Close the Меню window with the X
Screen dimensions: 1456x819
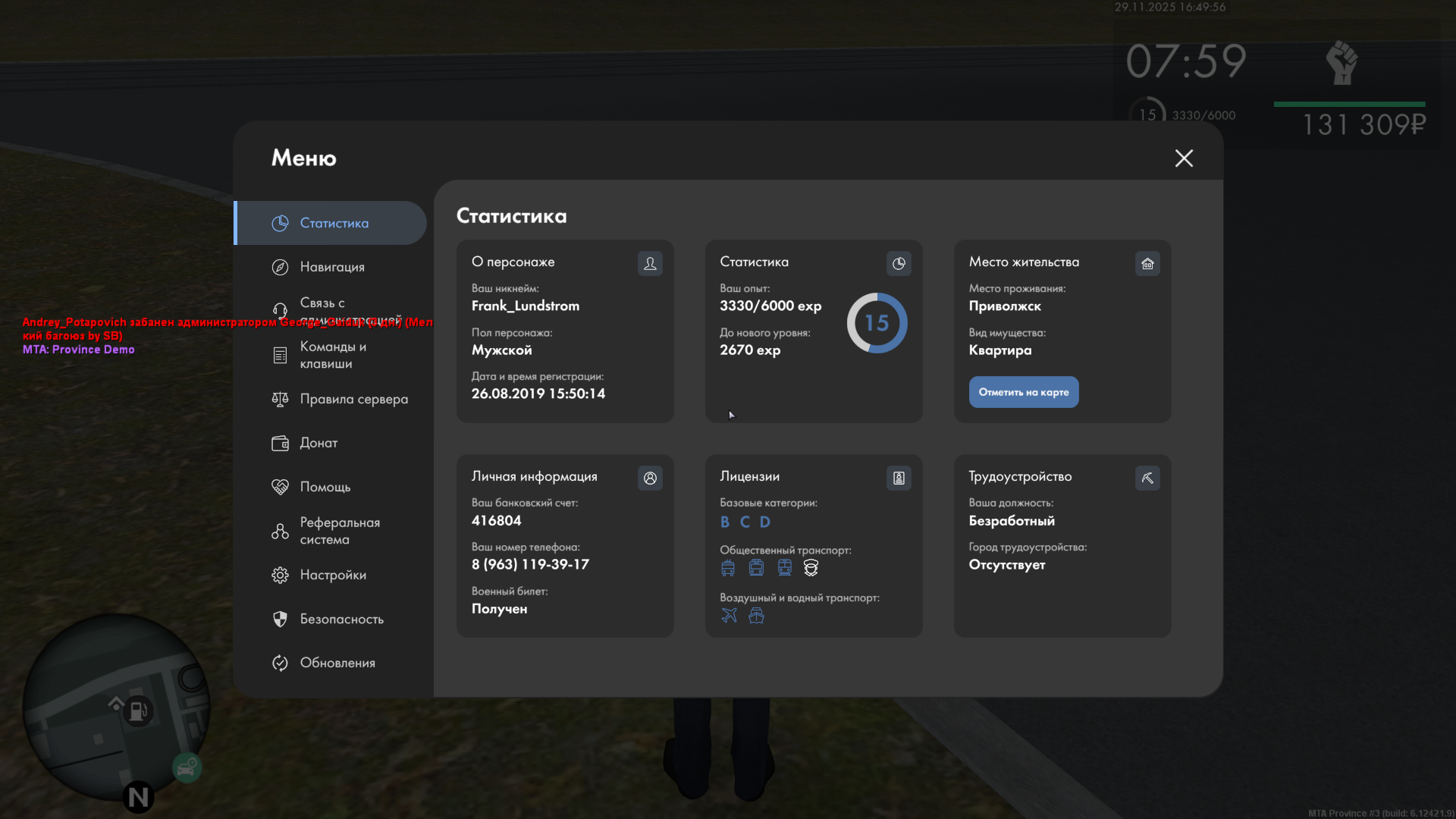click(1184, 158)
